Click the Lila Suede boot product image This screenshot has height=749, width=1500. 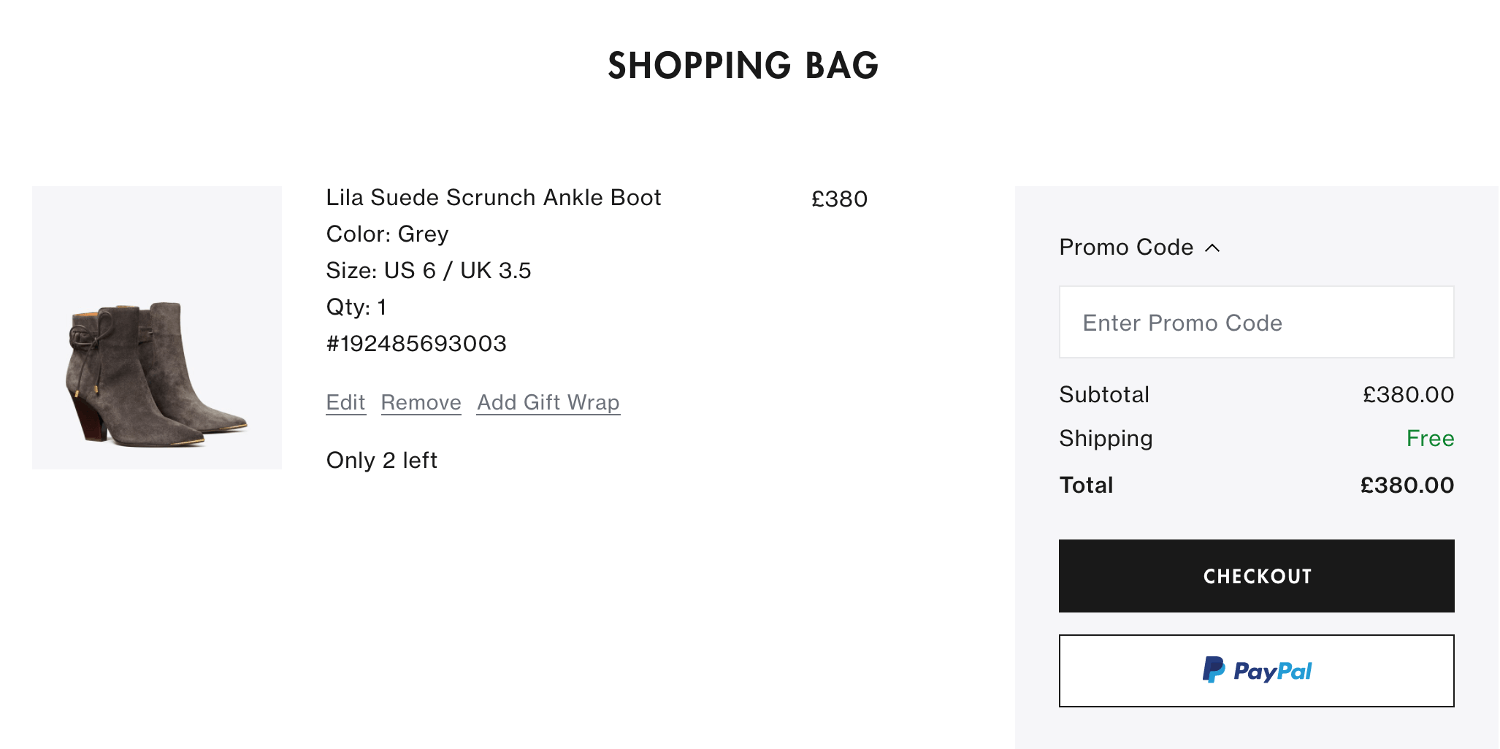[157, 327]
